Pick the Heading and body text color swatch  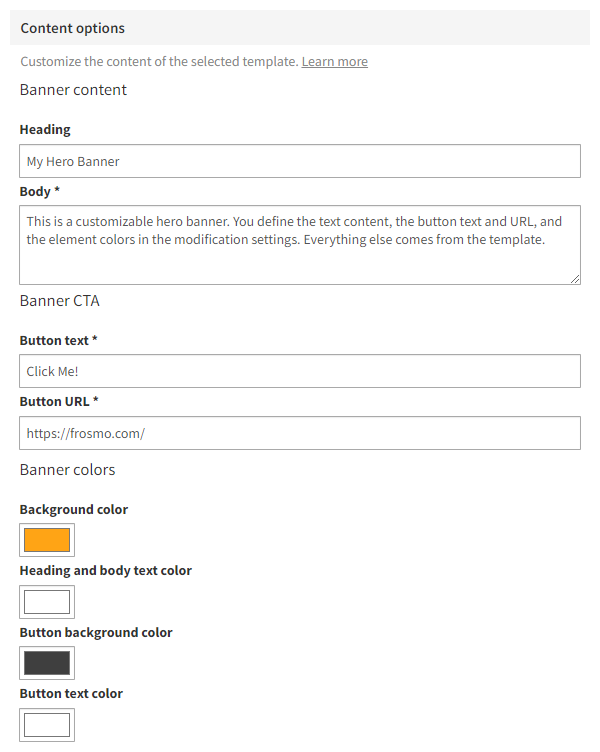(x=47, y=602)
